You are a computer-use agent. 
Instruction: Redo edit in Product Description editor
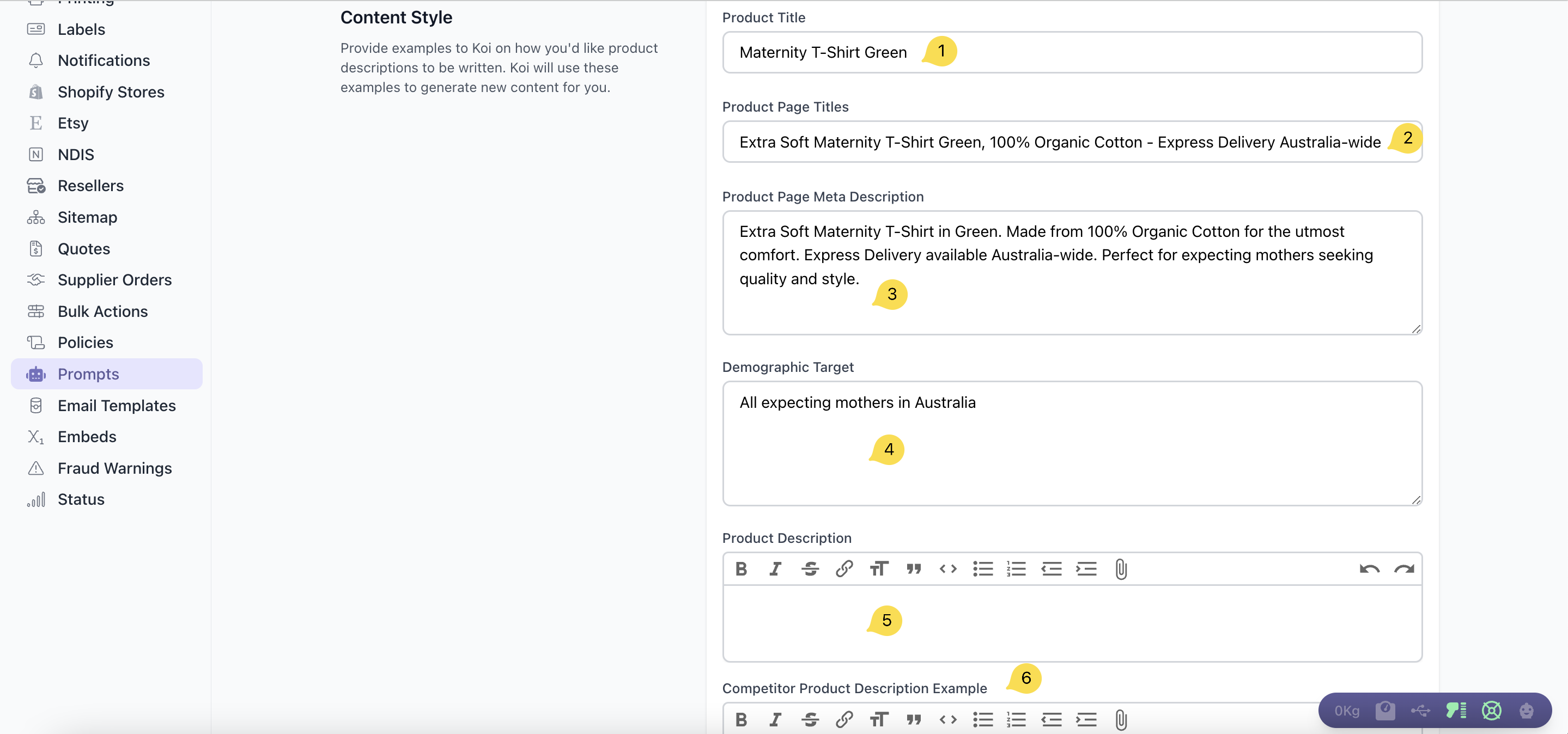(x=1403, y=568)
